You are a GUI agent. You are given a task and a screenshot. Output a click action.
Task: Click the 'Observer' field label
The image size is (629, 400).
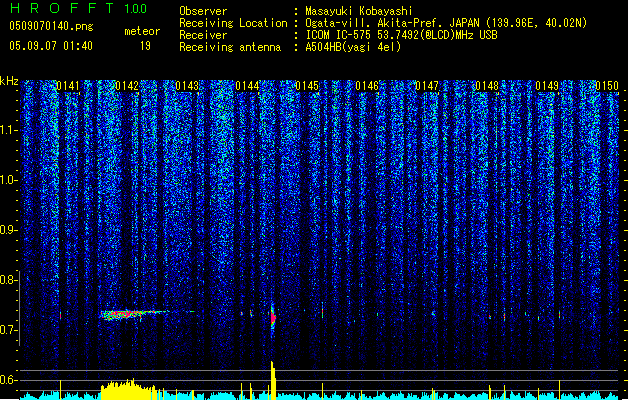coord(203,11)
